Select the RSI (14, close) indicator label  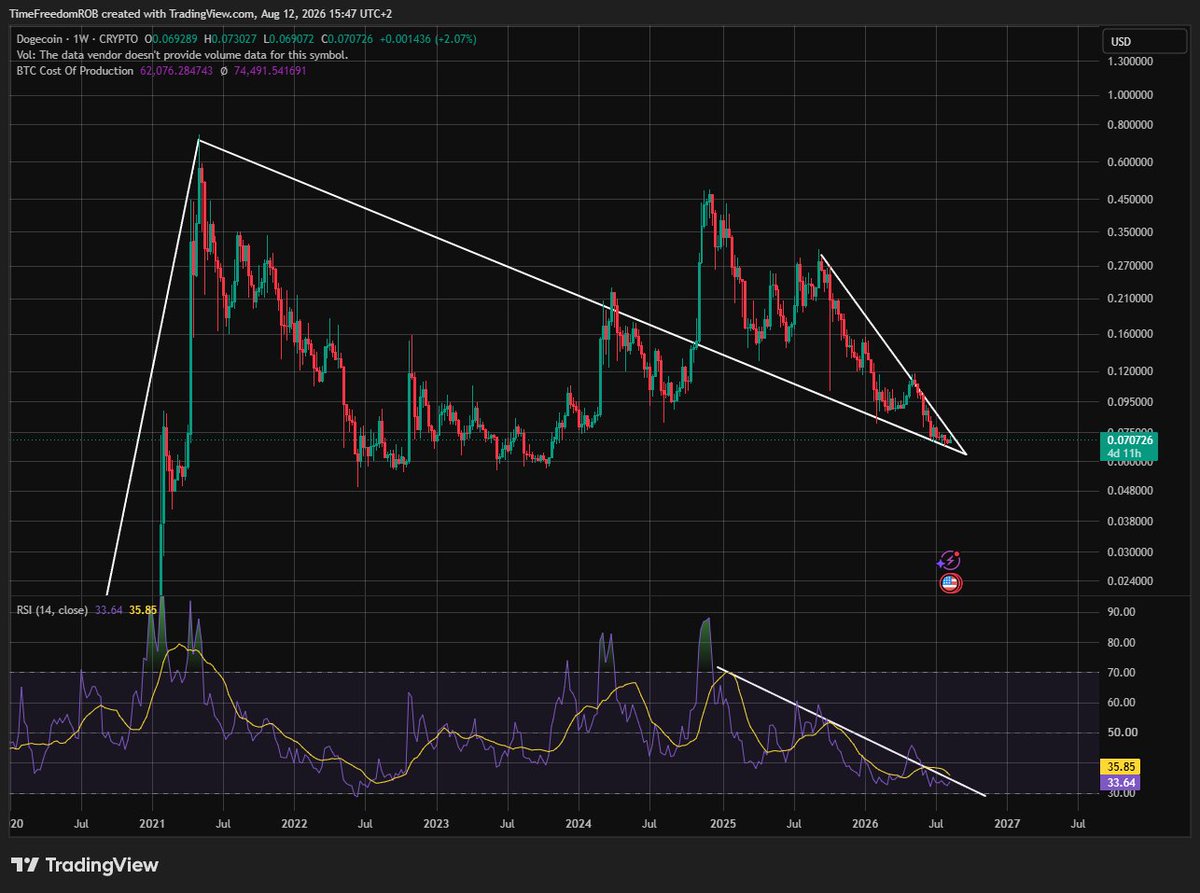point(51,609)
